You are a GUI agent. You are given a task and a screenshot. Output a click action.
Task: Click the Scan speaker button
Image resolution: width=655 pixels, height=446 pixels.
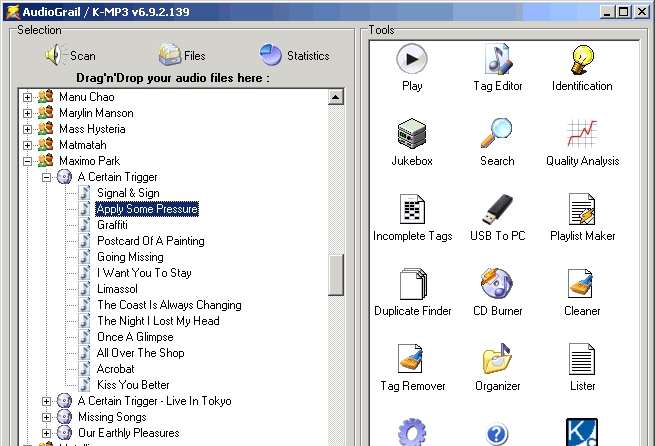coord(70,55)
